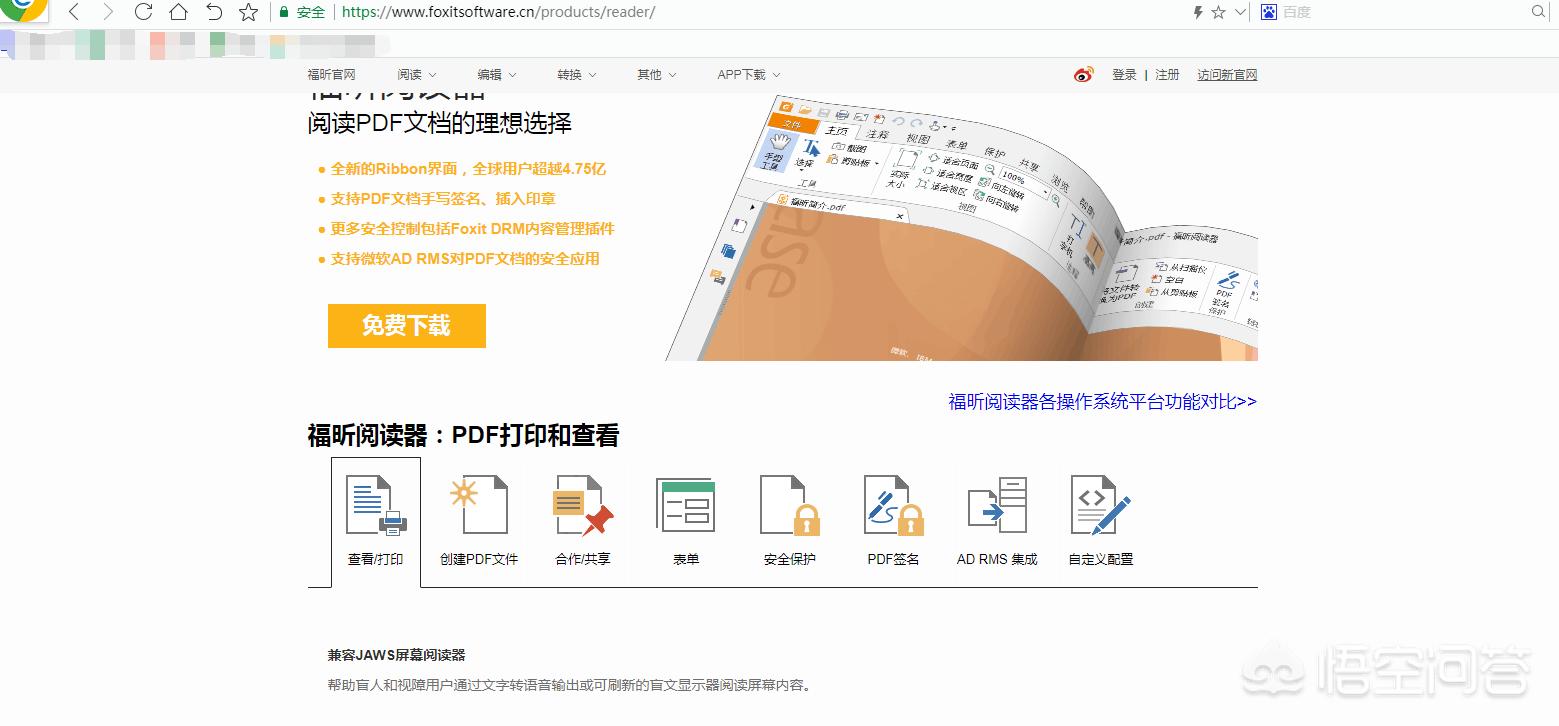Open 福昕阅读器各操作系统平台功能对比 link

click(x=1102, y=402)
